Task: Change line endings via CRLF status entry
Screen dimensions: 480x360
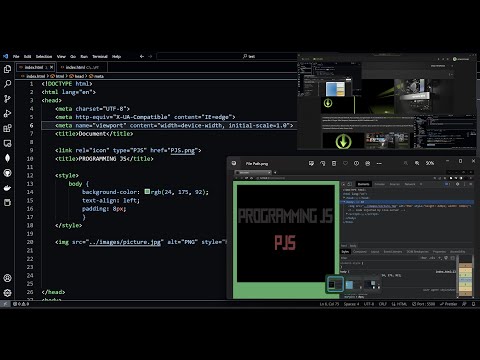Action: click(383, 304)
